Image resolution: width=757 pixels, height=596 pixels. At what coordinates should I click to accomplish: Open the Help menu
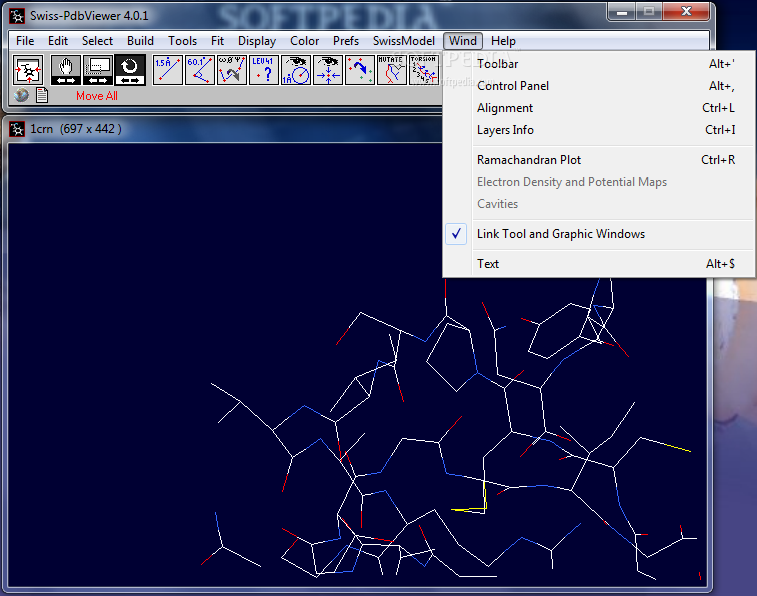503,41
